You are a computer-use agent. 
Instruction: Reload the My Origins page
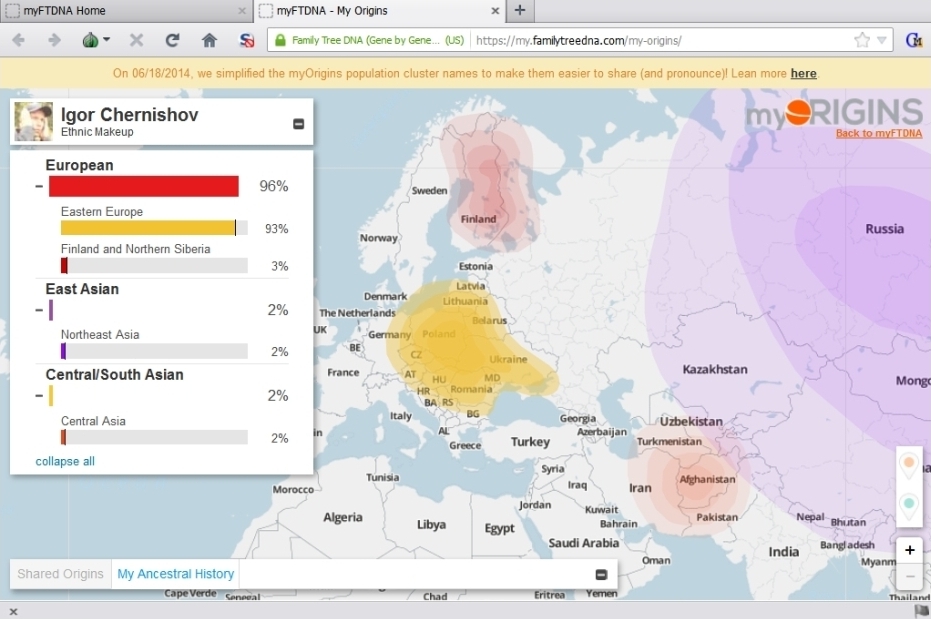172,40
